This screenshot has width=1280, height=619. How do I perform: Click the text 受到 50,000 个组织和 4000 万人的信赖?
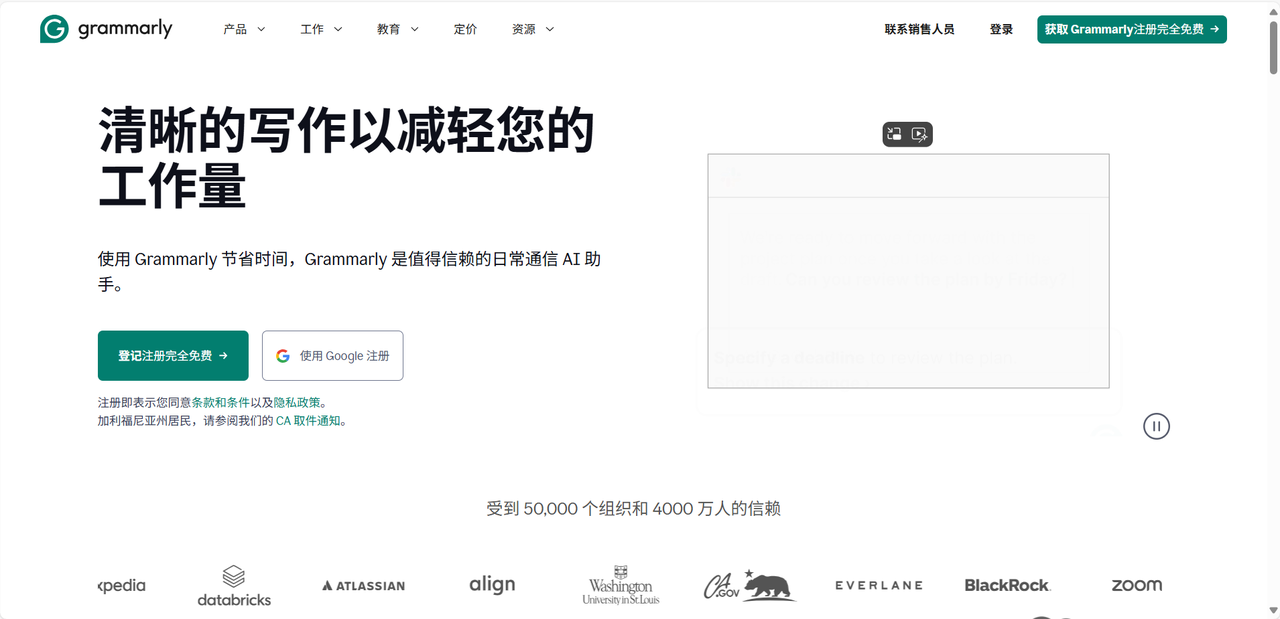point(634,508)
